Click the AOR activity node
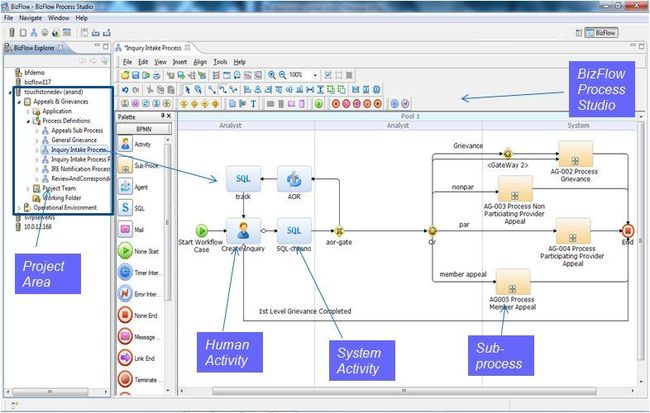 (294, 179)
